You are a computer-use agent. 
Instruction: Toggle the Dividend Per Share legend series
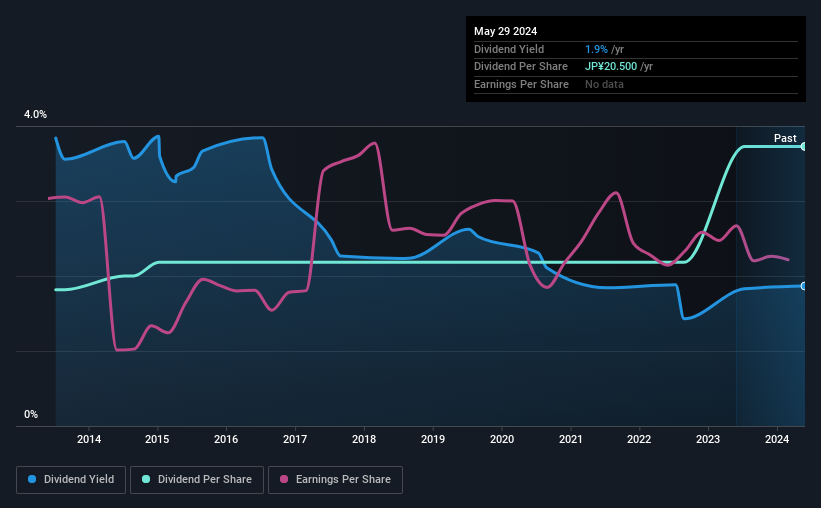pos(197,480)
